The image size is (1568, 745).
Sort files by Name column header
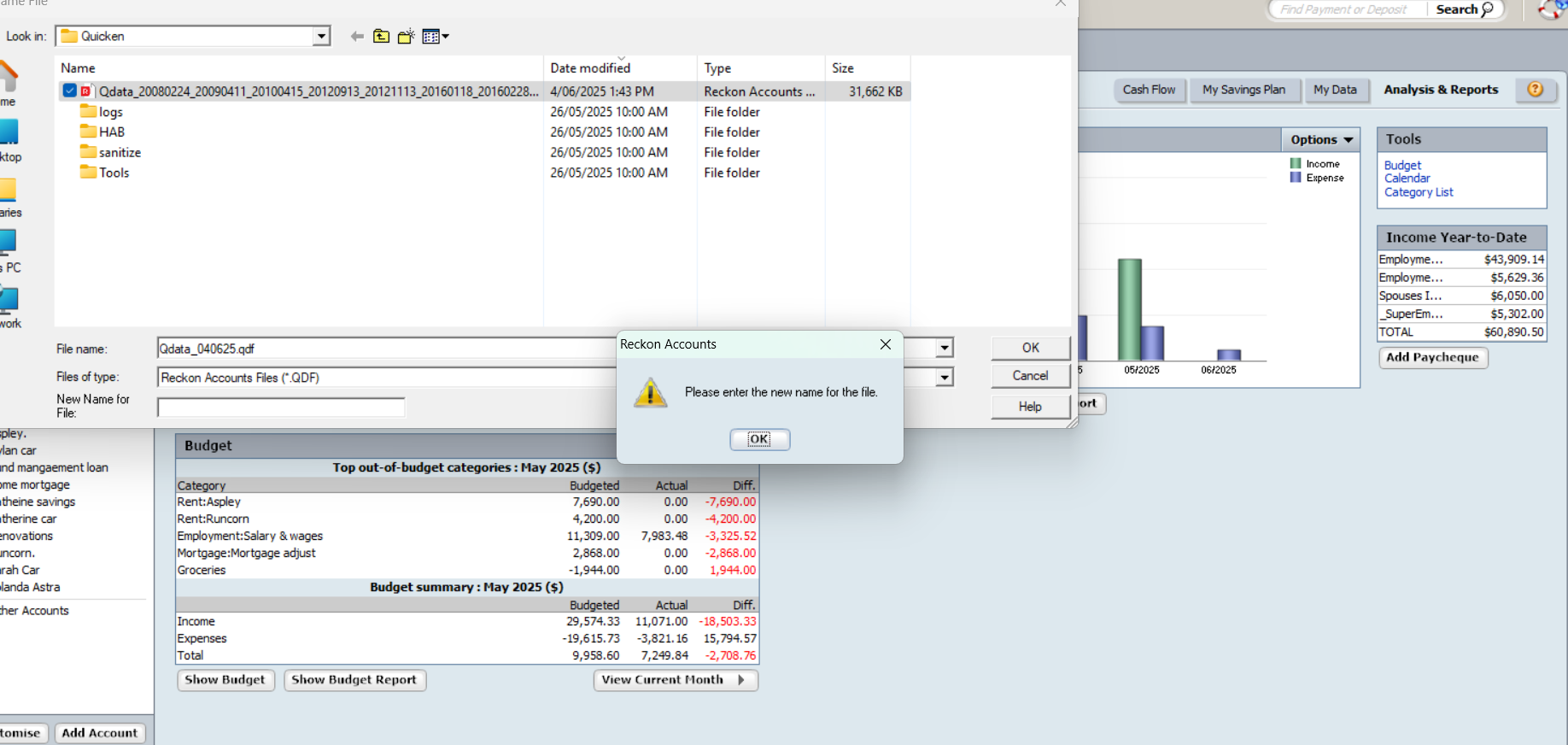pos(298,68)
